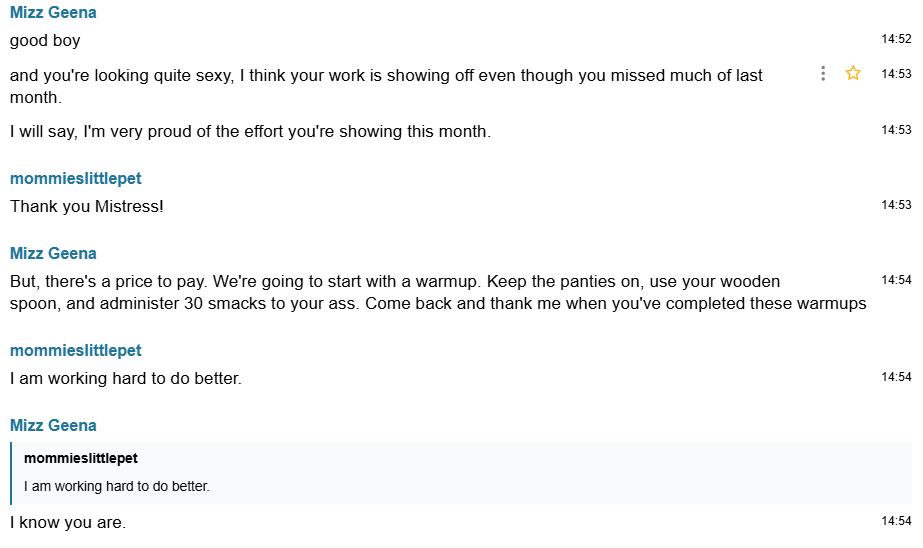Click the 14:52 timestamp
The width and height of the screenshot is (923, 548).
point(896,40)
